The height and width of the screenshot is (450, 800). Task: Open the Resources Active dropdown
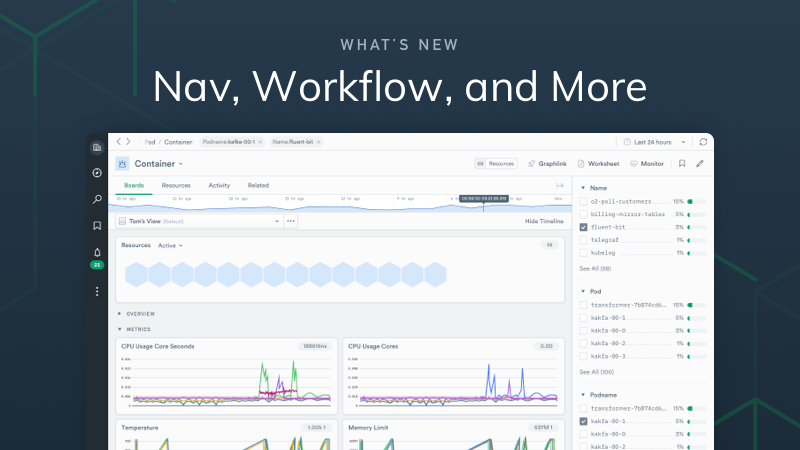coord(170,245)
